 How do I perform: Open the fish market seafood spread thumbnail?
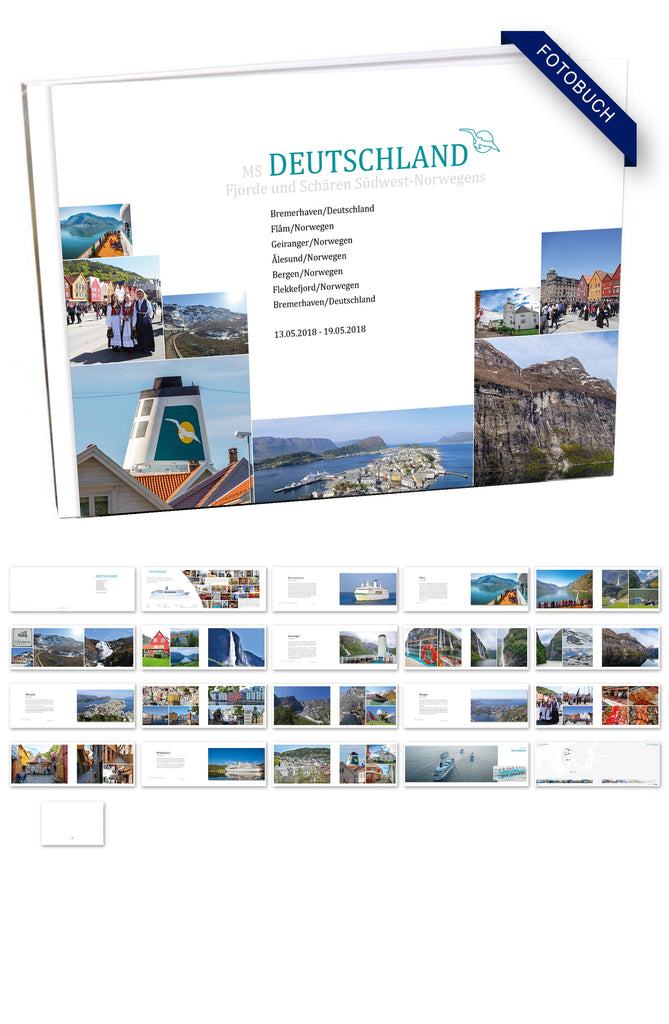[x=597, y=705]
